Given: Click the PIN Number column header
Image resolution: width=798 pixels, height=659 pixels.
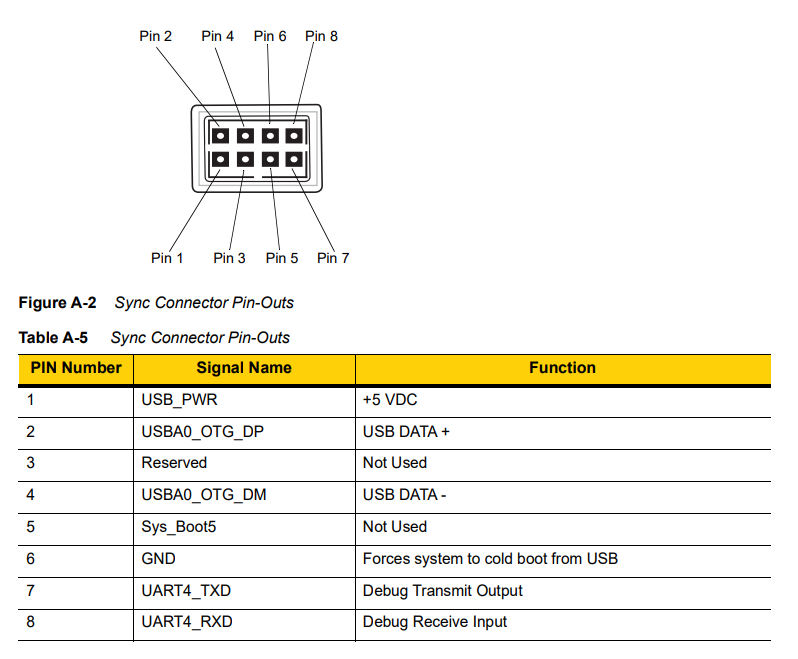Looking at the screenshot, I should tap(76, 368).
